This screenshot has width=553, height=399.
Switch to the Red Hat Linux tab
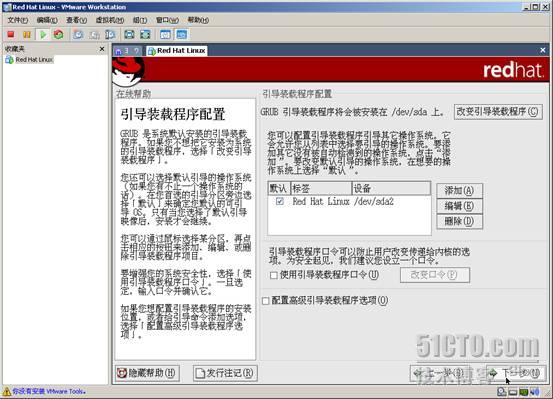click(177, 51)
